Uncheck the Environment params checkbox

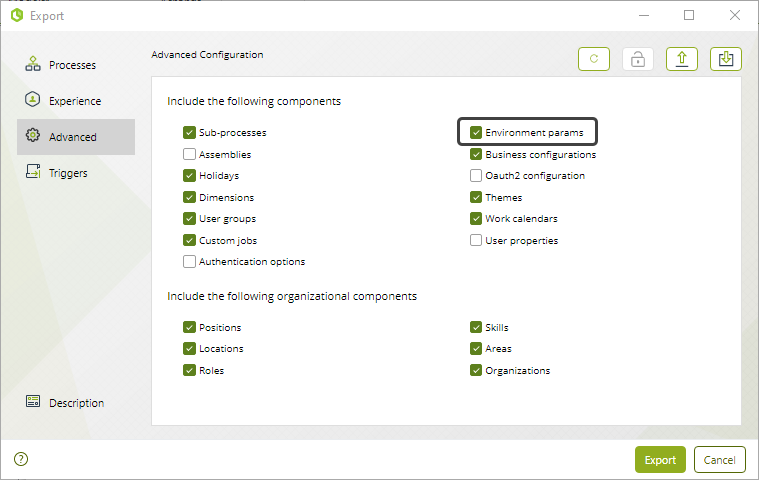(x=476, y=133)
